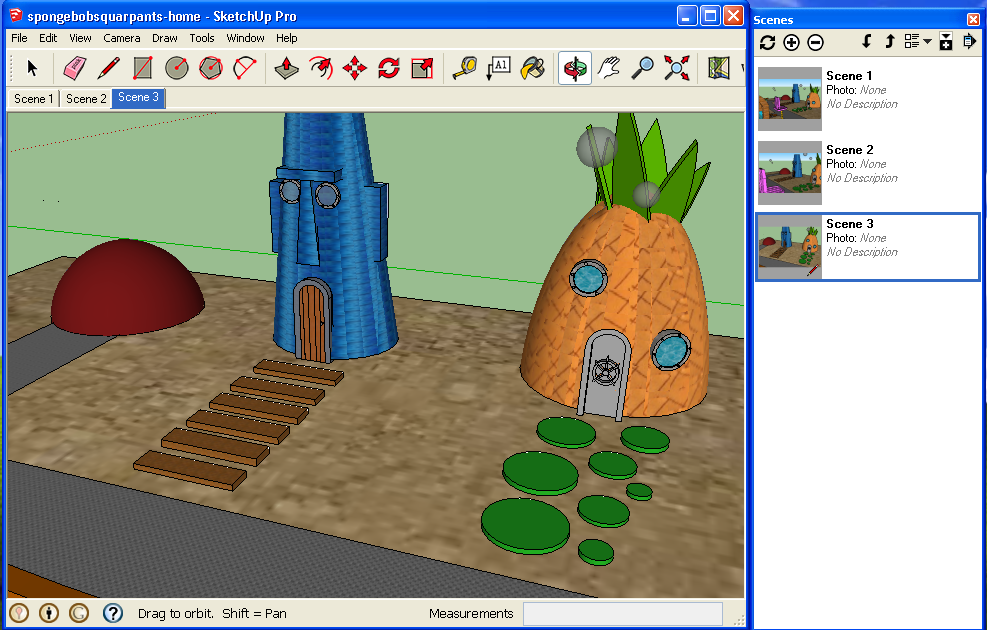Move scene up in Scenes panel
This screenshot has height=630, width=987.
pyautogui.click(x=889, y=42)
